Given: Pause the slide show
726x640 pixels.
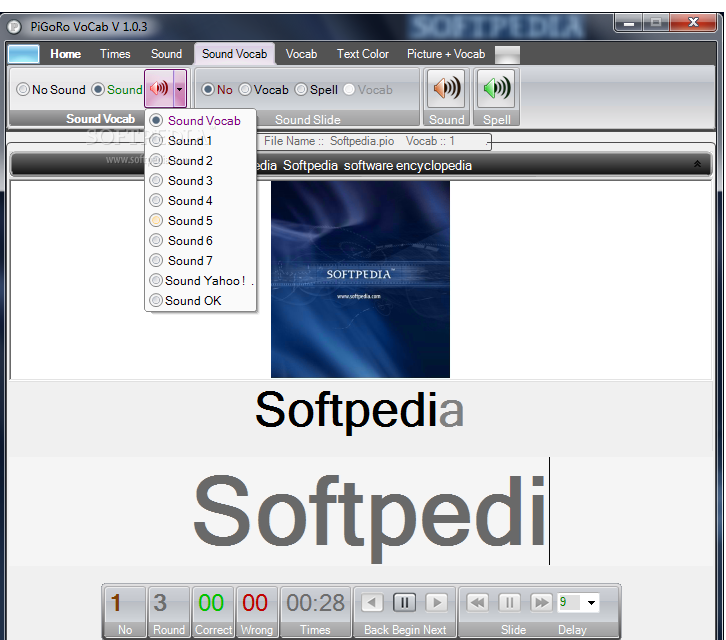Looking at the screenshot, I should pyautogui.click(x=509, y=602).
